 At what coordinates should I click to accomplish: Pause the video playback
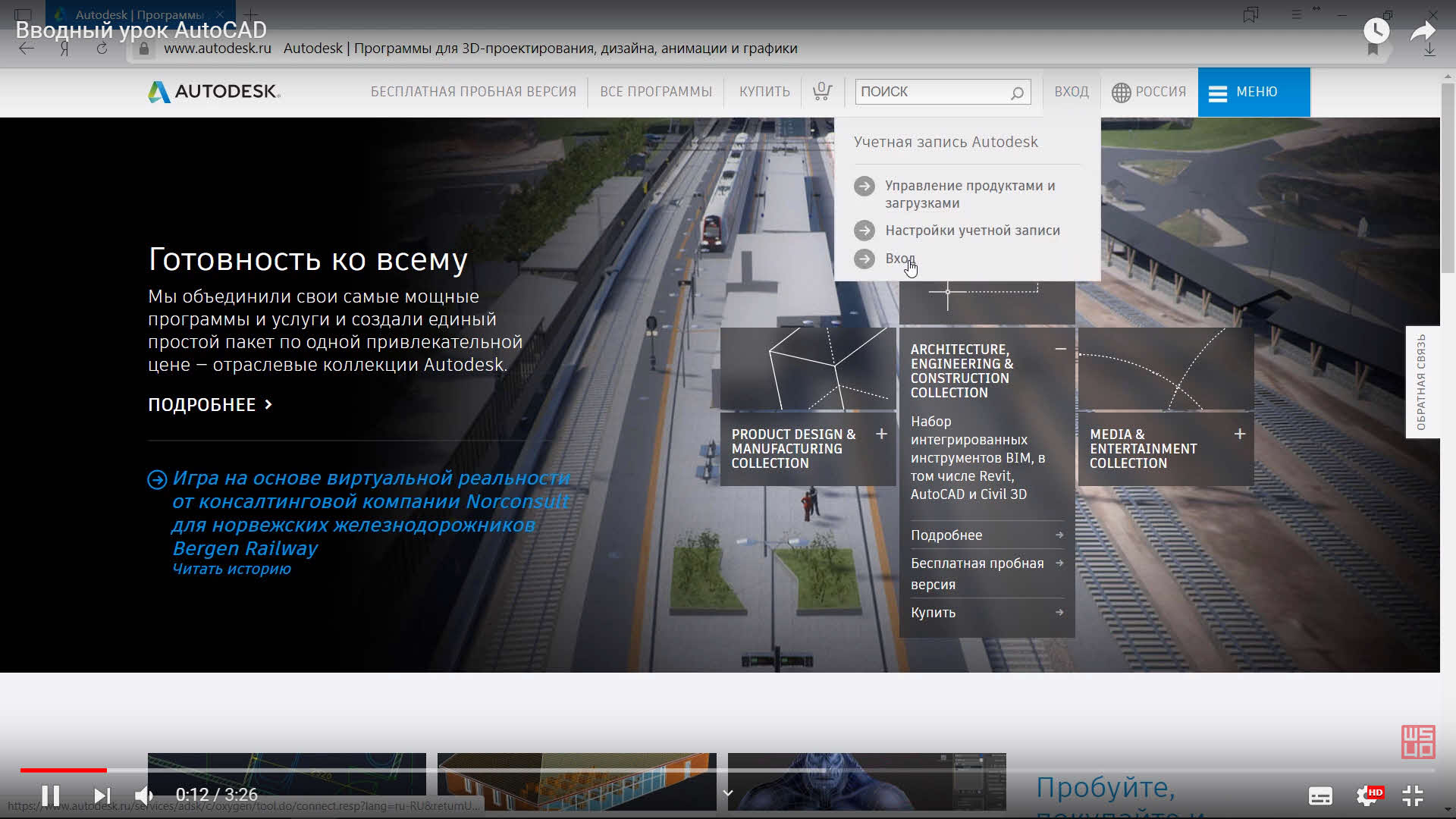click(51, 795)
